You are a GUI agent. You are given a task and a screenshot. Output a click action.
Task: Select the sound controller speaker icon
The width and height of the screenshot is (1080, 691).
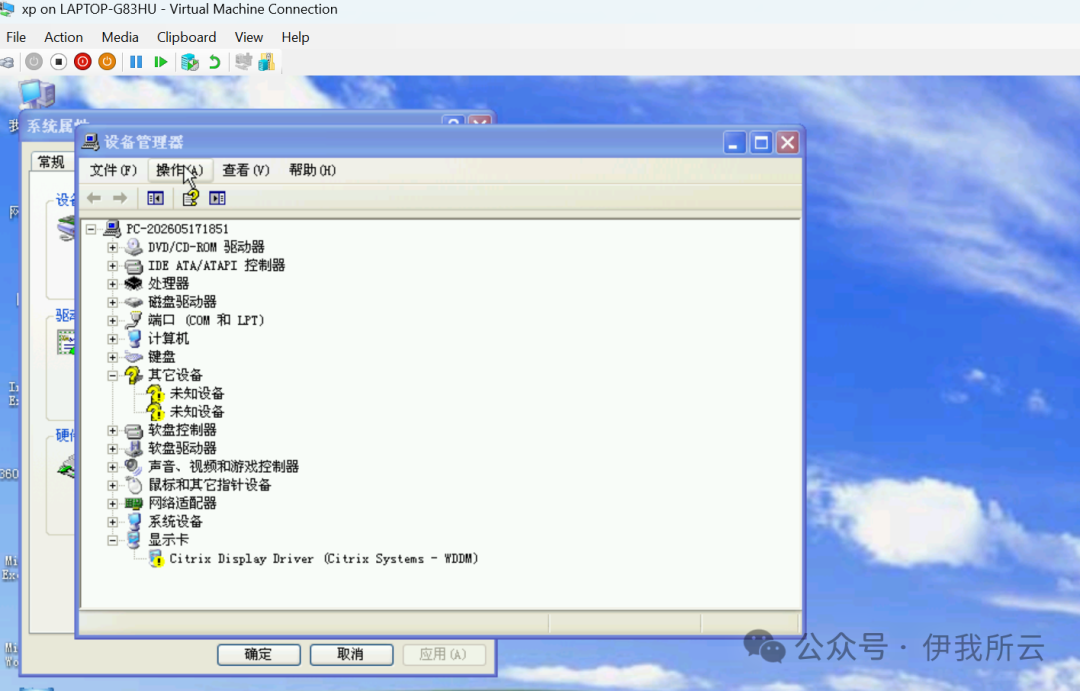click(134, 466)
